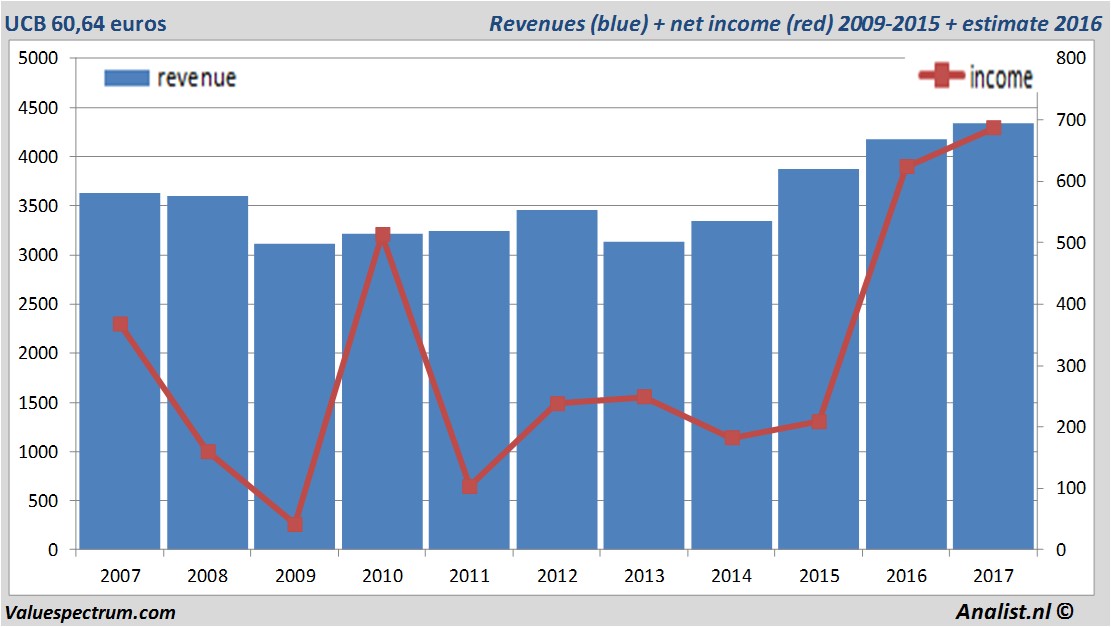
Task: Click the 2009 year axis label
Action: (295, 576)
